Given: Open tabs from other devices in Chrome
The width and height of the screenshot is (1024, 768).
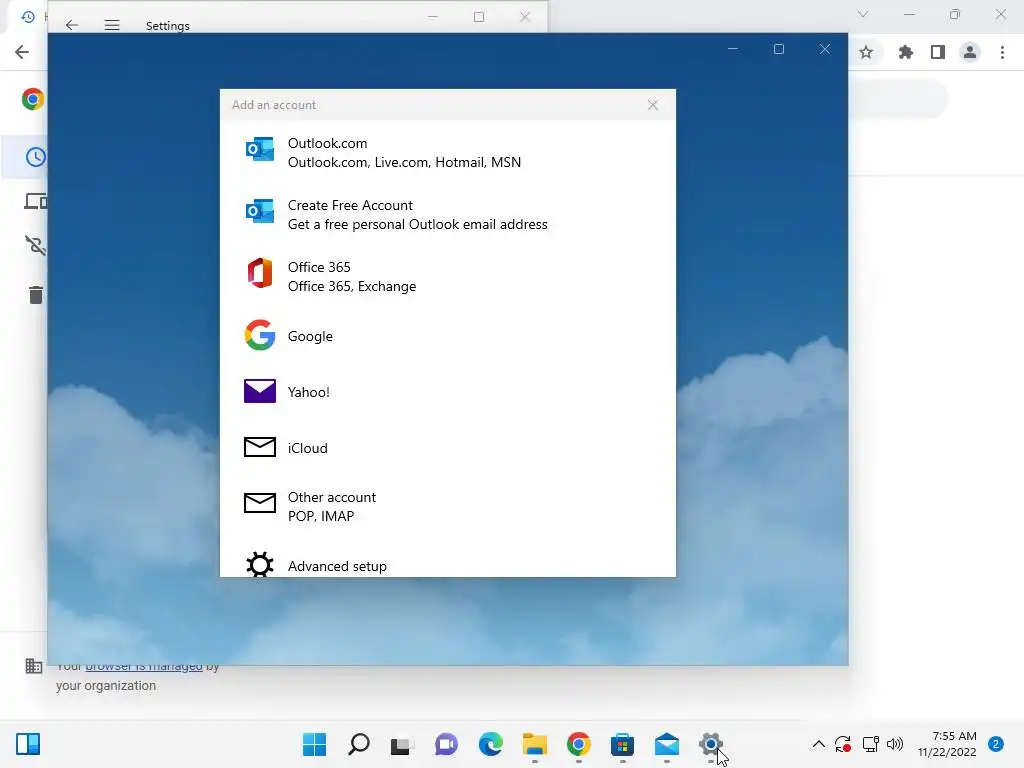Looking at the screenshot, I should click(x=35, y=201).
